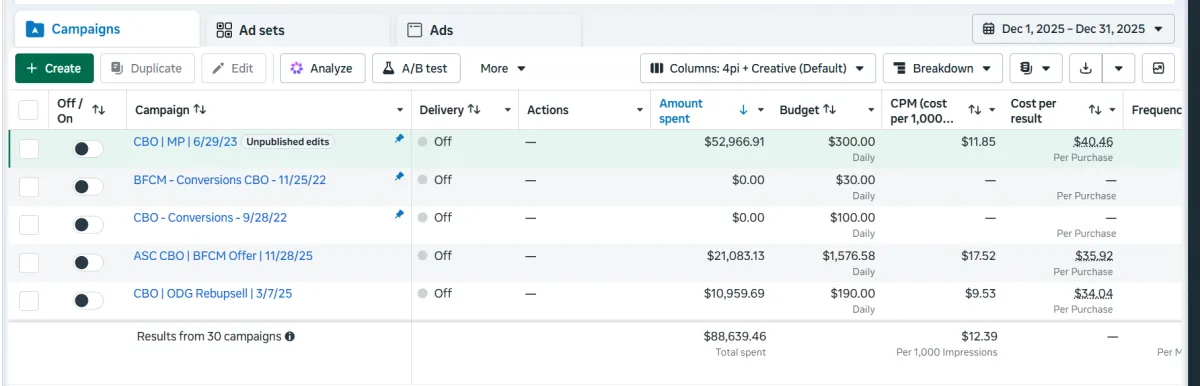
Task: Open the Cost per result column caret
Action: [1113, 110]
